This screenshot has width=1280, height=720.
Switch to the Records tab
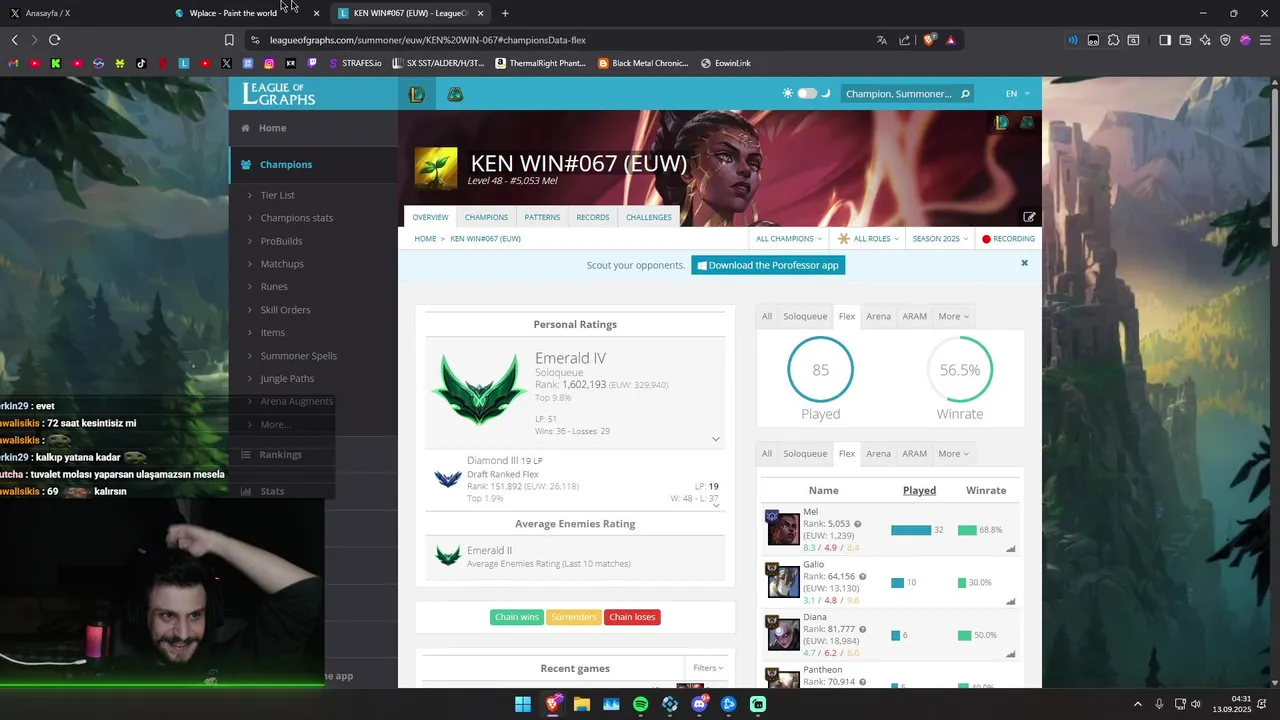coord(592,217)
